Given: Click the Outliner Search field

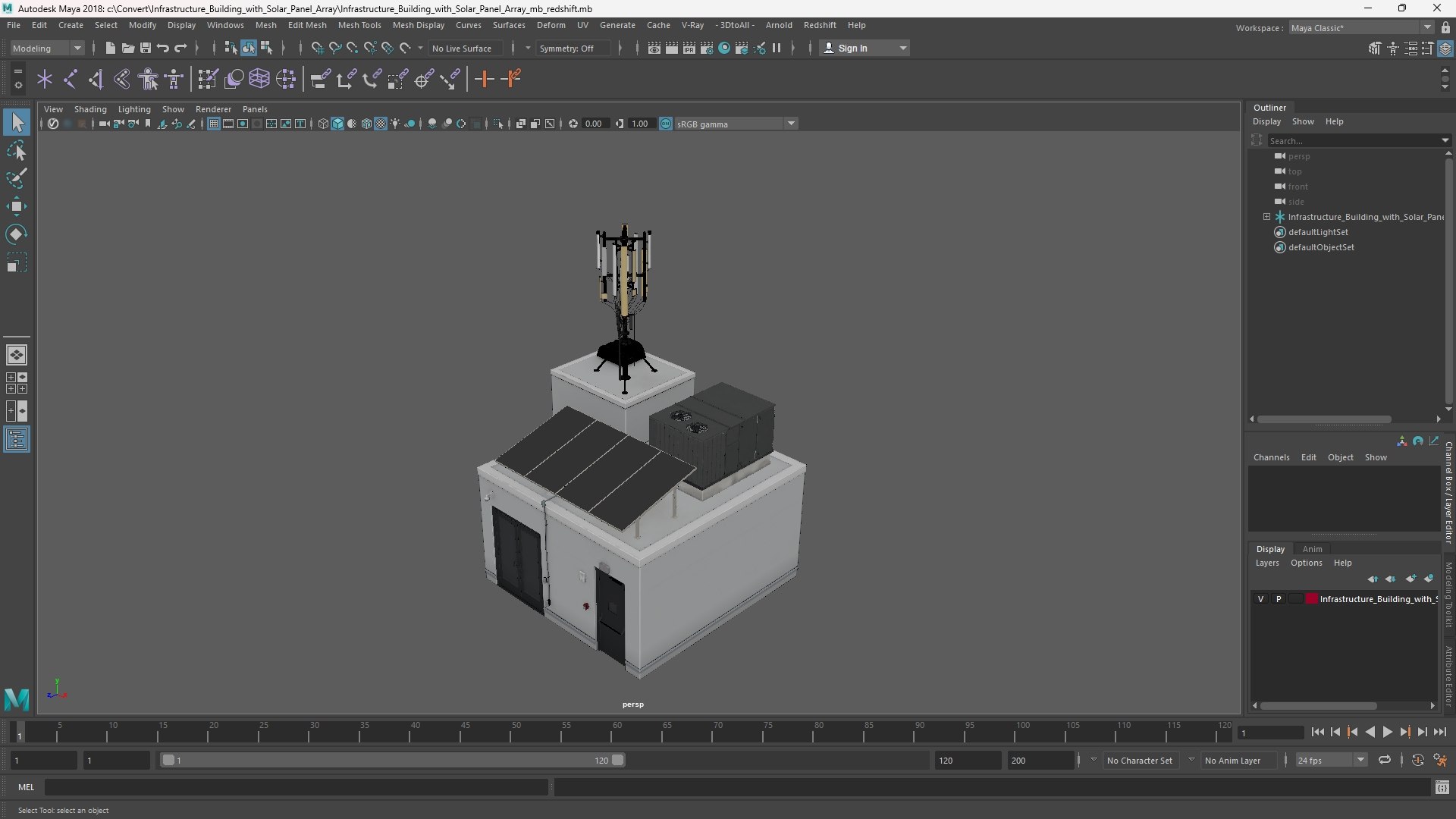Looking at the screenshot, I should click(x=1354, y=140).
